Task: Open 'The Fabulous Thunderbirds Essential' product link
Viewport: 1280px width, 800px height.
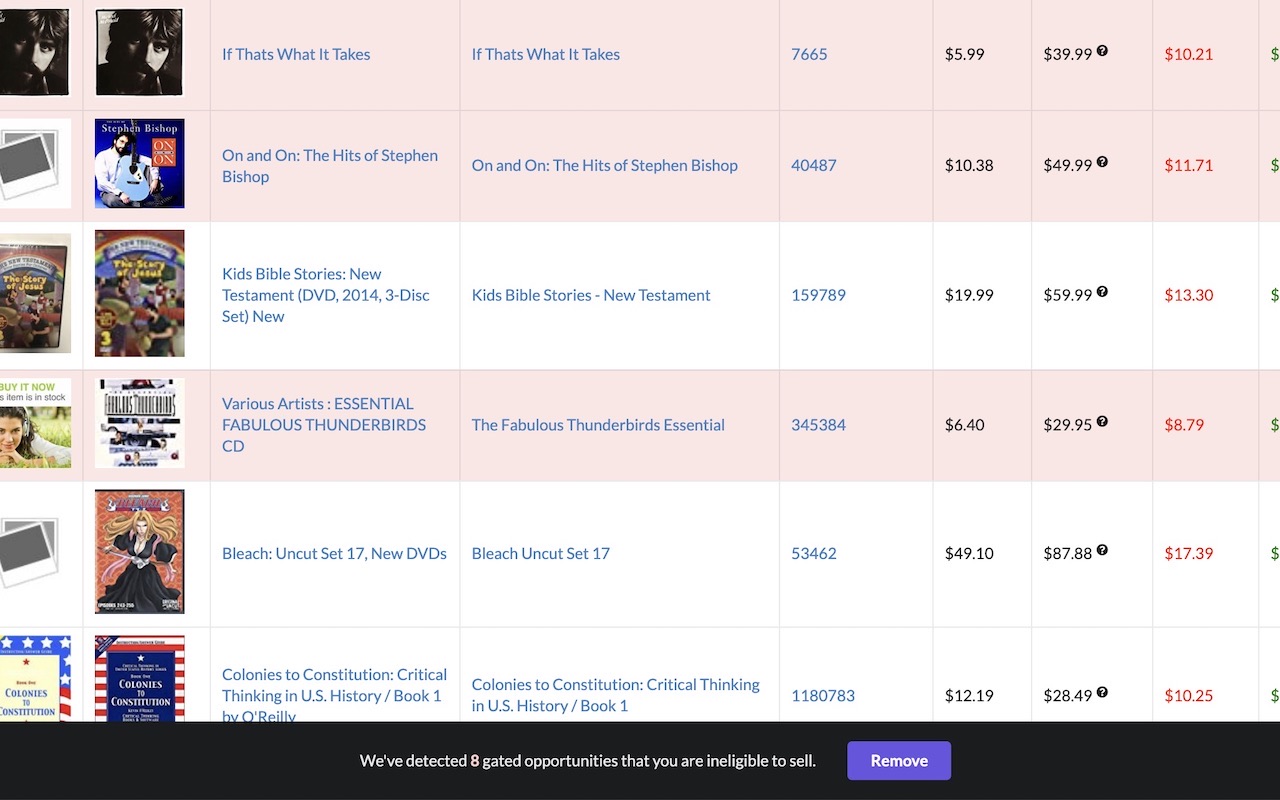Action: pyautogui.click(x=598, y=425)
